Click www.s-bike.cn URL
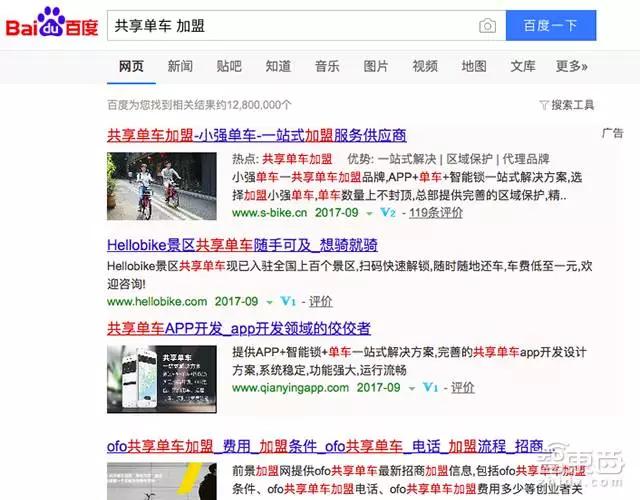 (269, 213)
